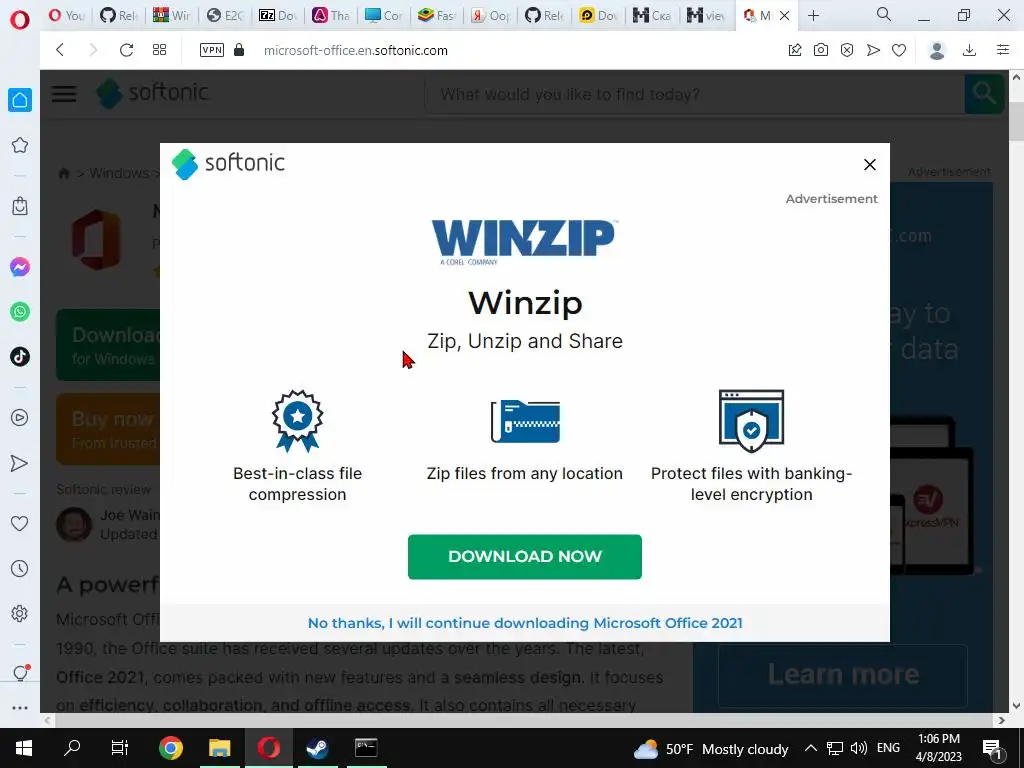Viewport: 1024px width, 768px height.
Task: Switch to the YouTube 'You' tab
Action: [67, 16]
